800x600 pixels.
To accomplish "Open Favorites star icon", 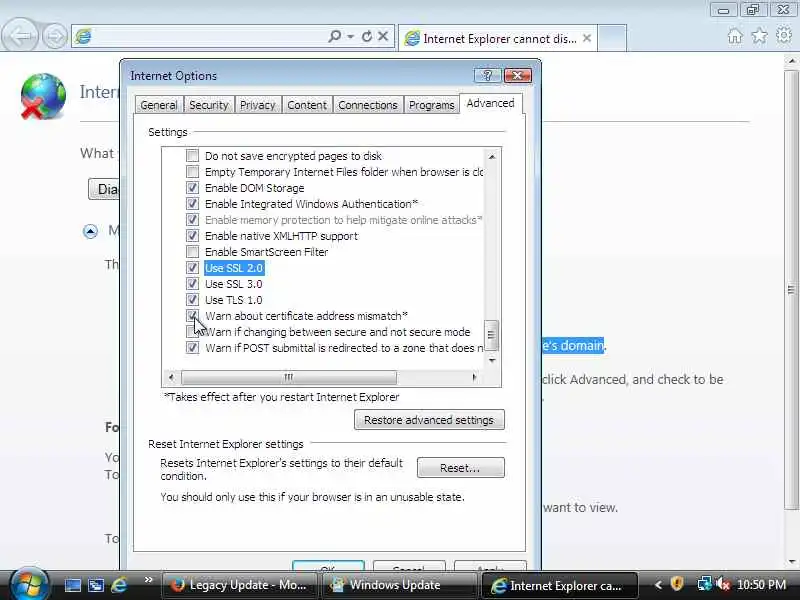I will pyautogui.click(x=759, y=36).
